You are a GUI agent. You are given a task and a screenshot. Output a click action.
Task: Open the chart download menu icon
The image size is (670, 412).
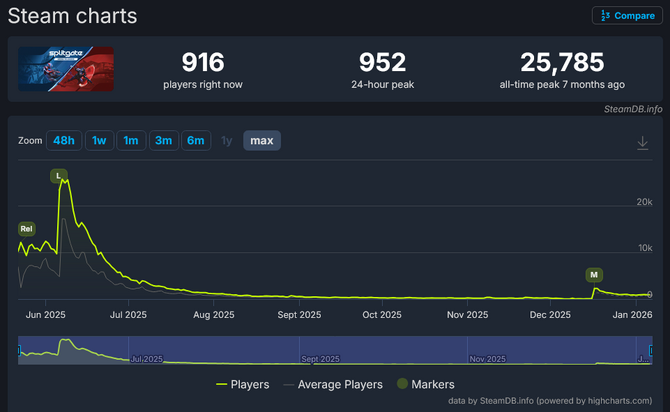coord(642,142)
